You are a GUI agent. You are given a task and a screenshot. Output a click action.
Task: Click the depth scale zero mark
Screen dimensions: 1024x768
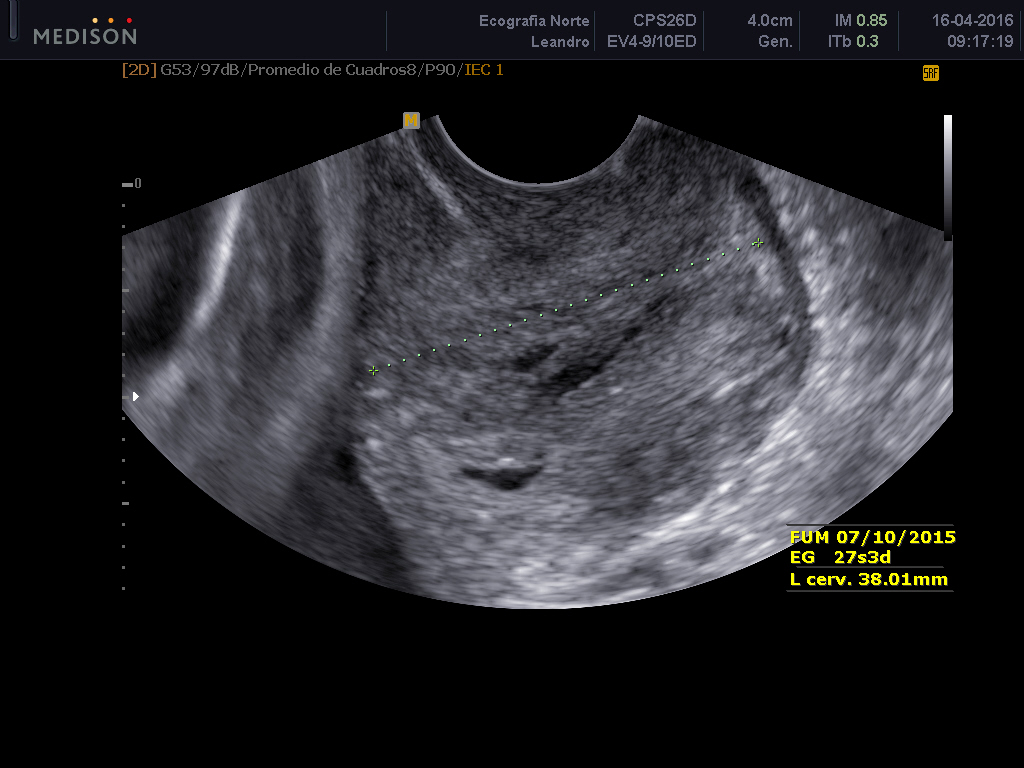(x=131, y=184)
